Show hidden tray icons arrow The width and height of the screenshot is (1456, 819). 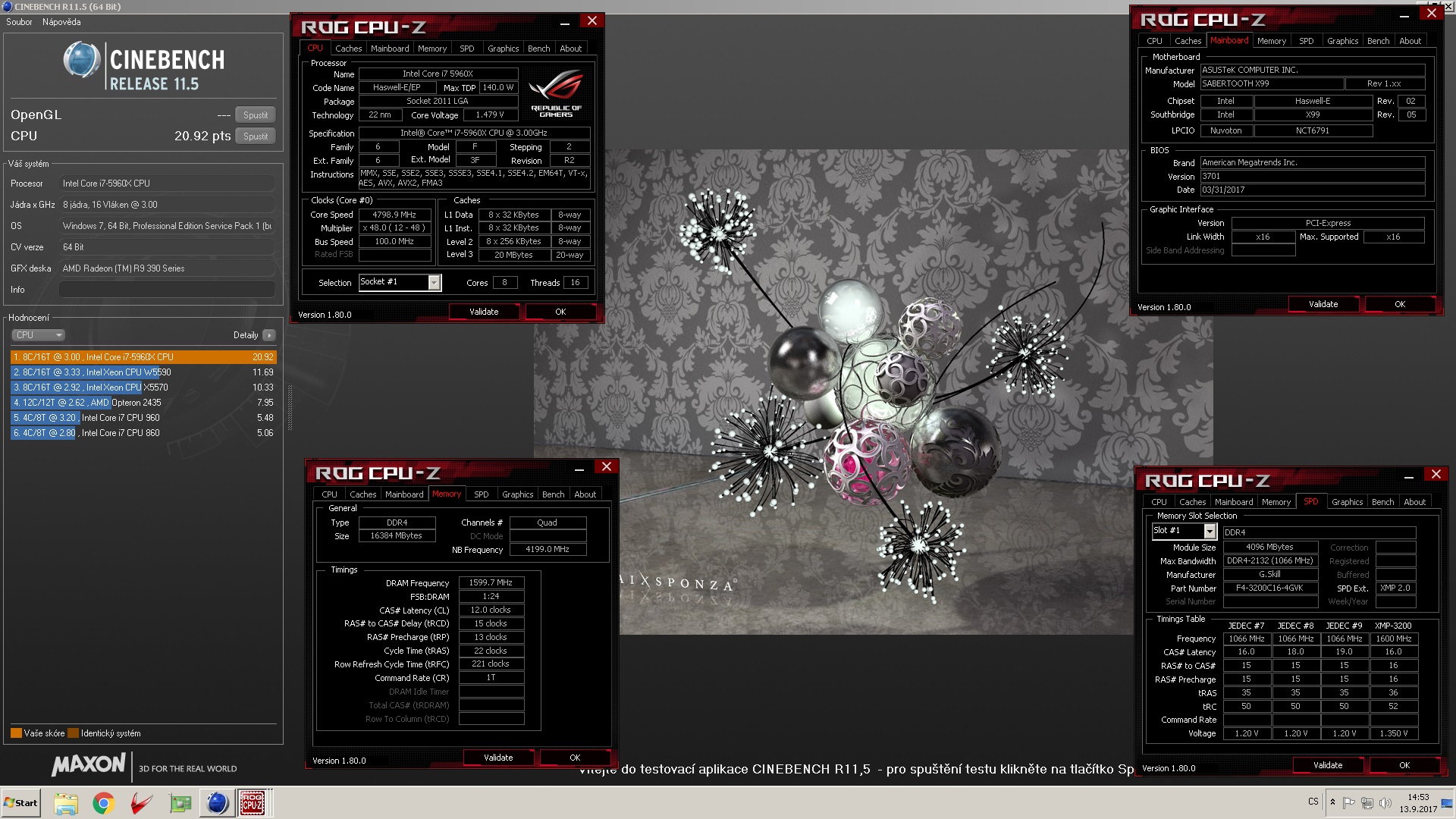tap(1332, 802)
